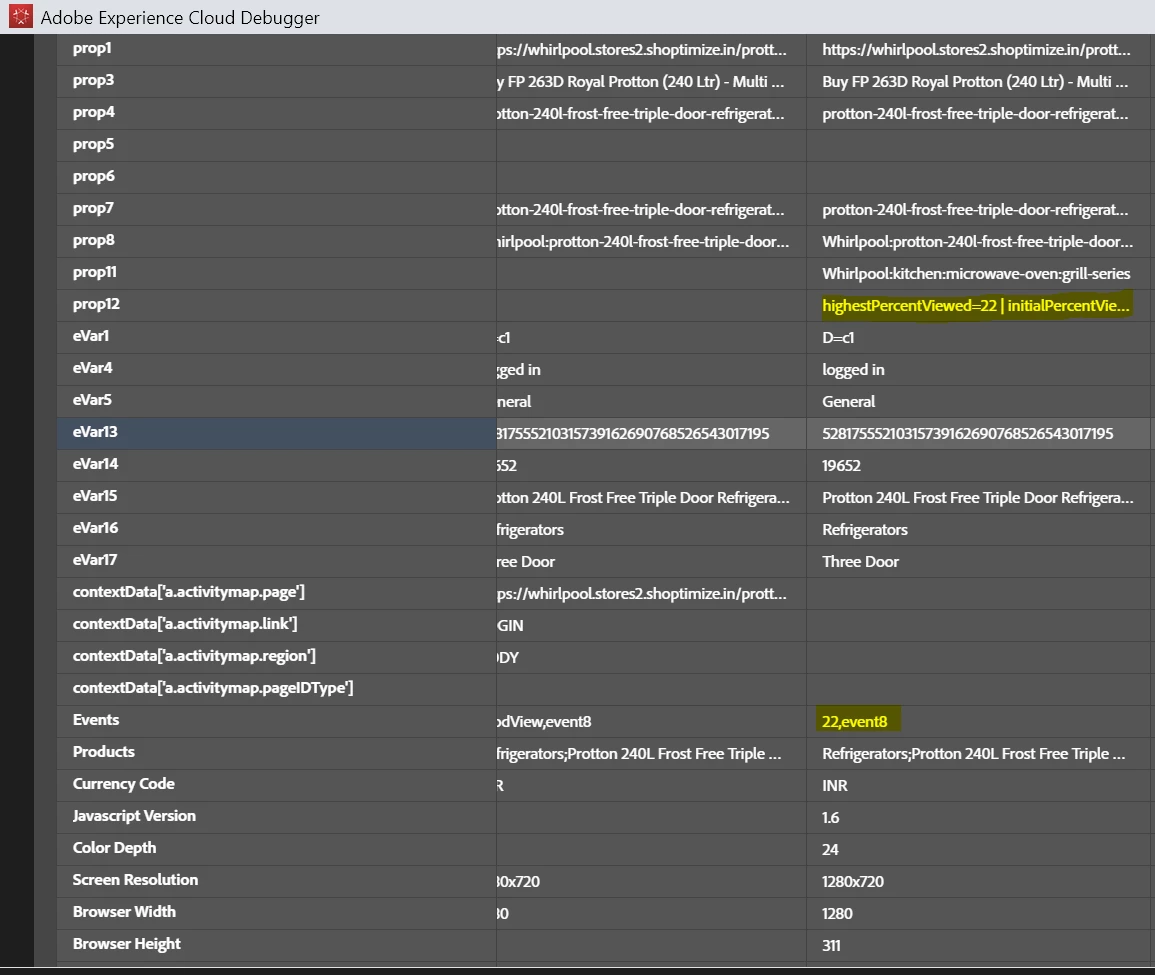Select the Events row label
This screenshot has height=975, width=1155.
96,719
